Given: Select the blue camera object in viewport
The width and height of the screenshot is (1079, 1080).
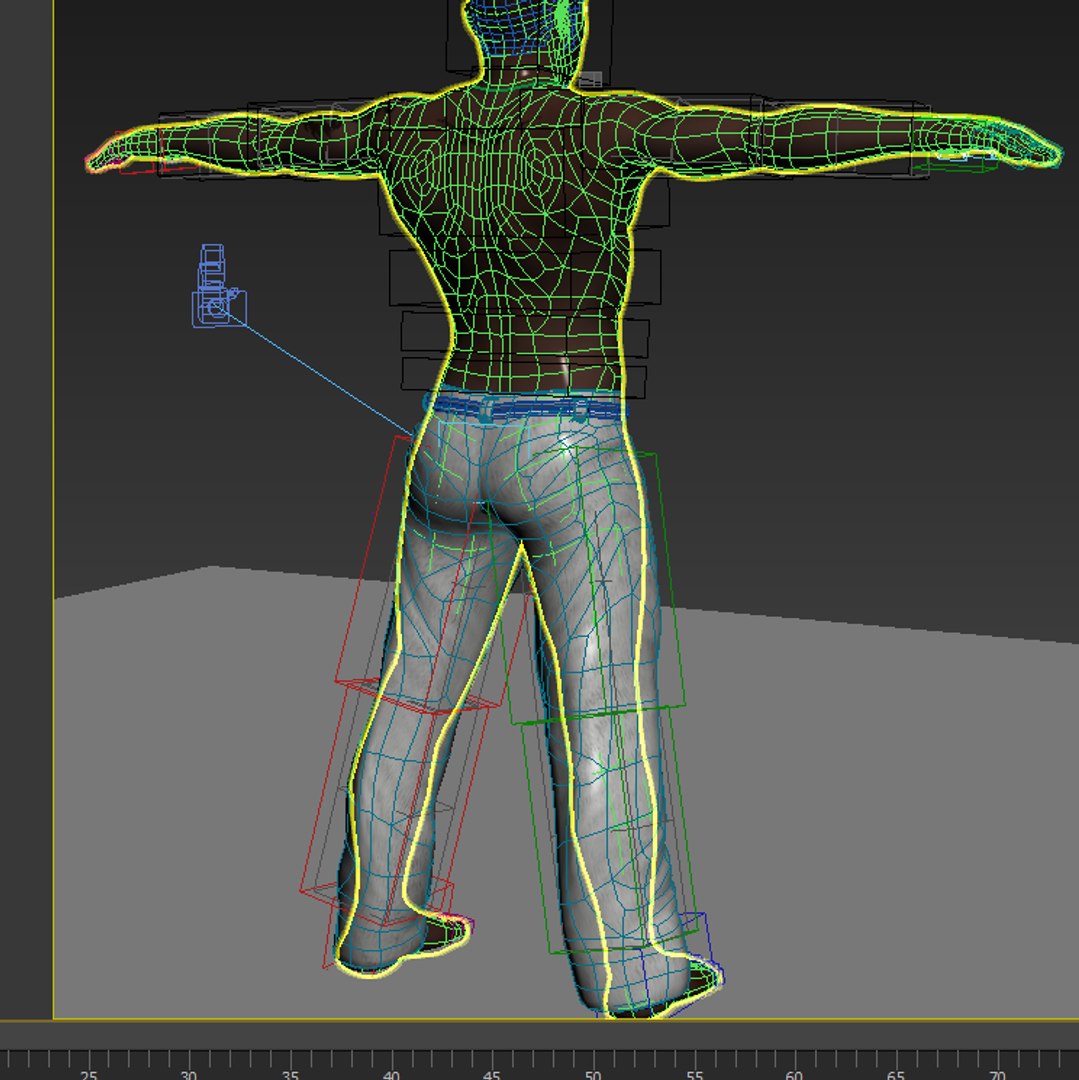Looking at the screenshot, I should [218, 286].
